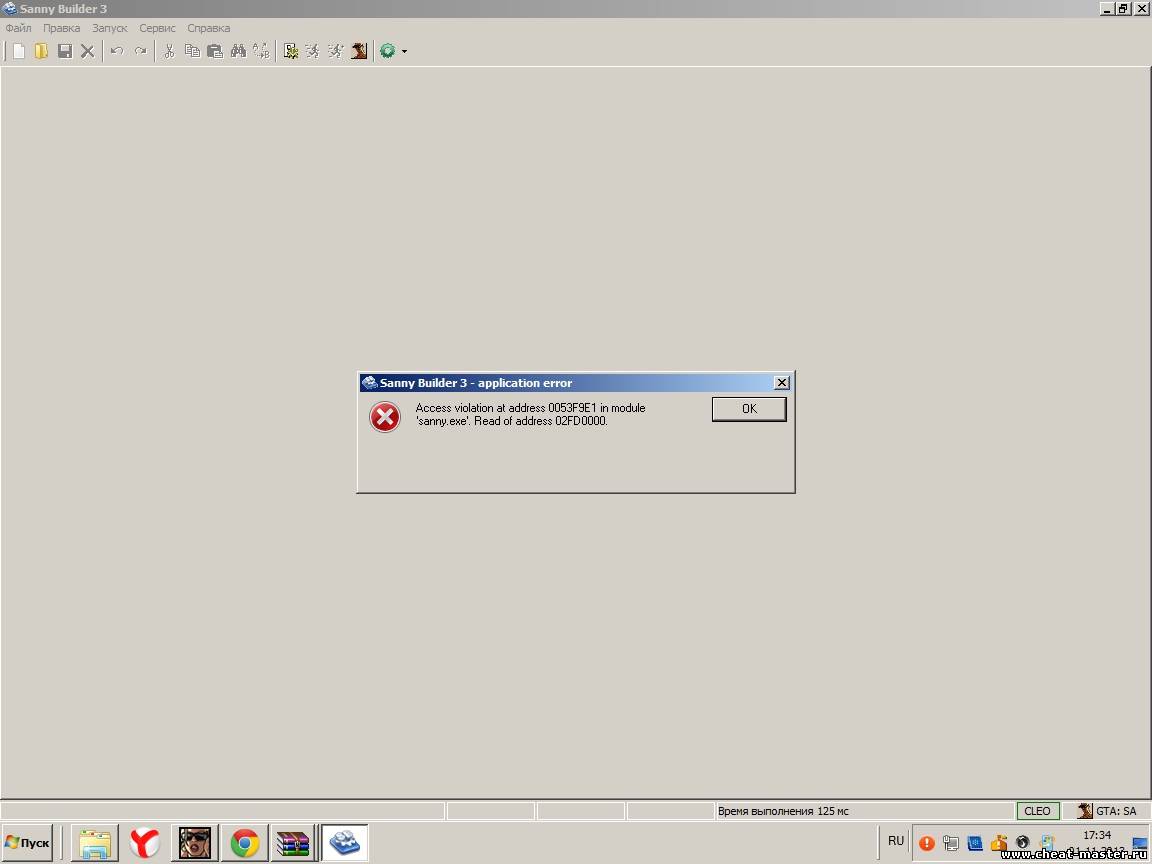This screenshot has width=1152, height=864.
Task: Click the Sanny Builder 3 title bar icon
Action: click(x=10, y=9)
